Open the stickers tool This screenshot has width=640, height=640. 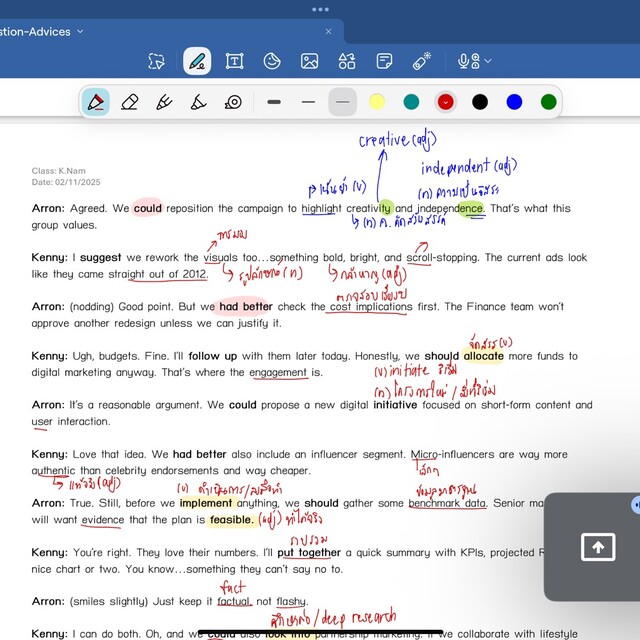pyautogui.click(x=271, y=61)
